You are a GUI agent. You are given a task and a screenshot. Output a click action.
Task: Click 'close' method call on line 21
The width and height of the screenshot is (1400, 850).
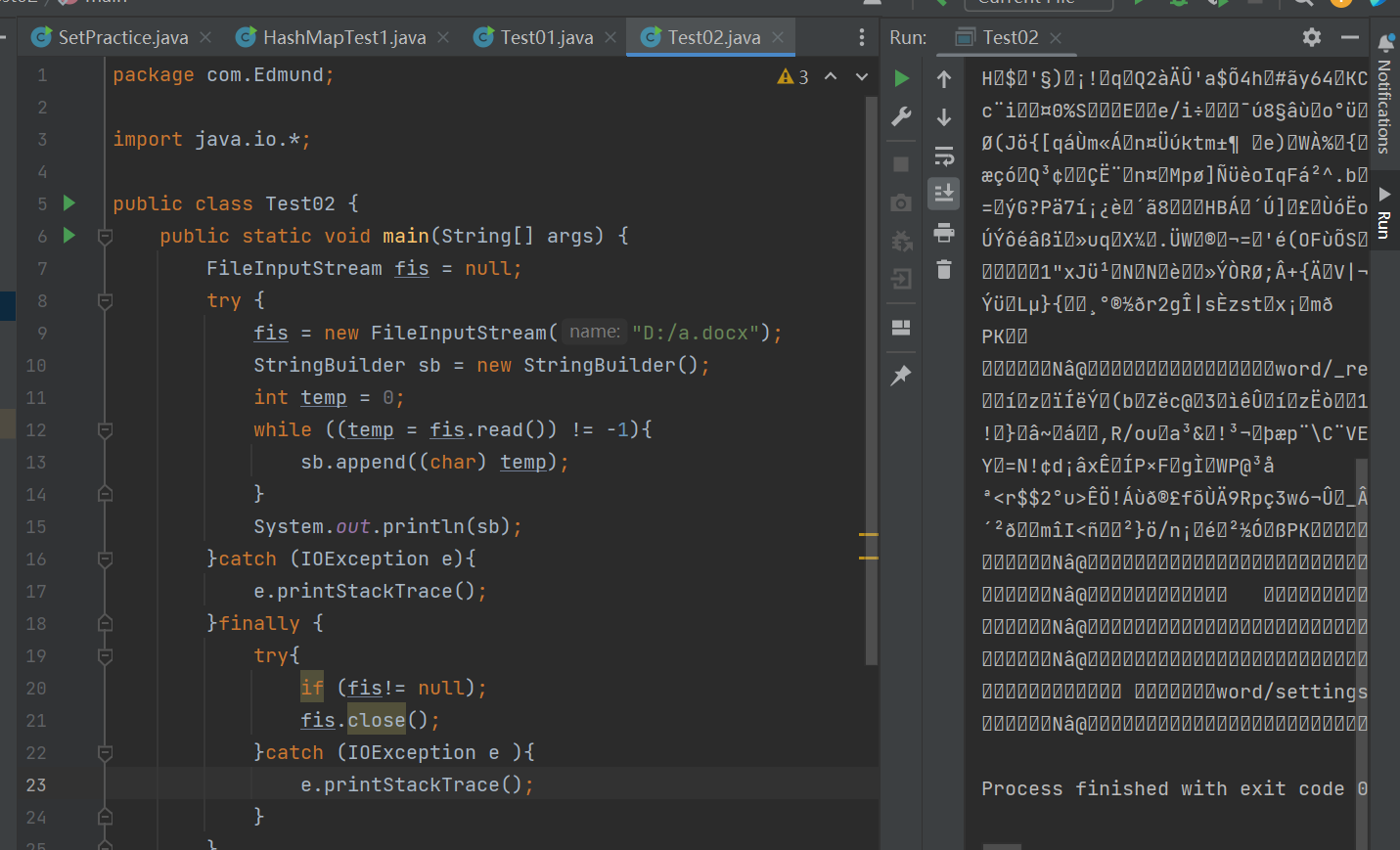tap(376, 720)
